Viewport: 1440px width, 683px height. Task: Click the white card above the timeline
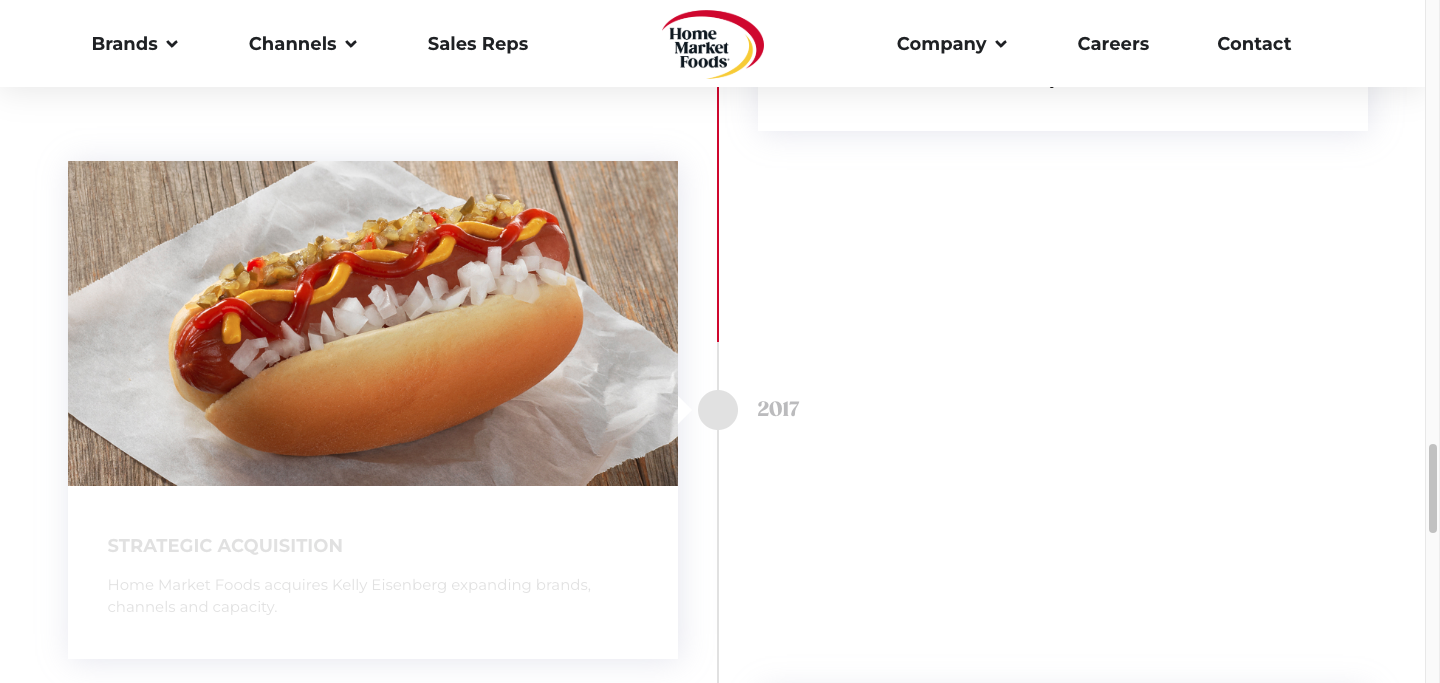click(1063, 108)
